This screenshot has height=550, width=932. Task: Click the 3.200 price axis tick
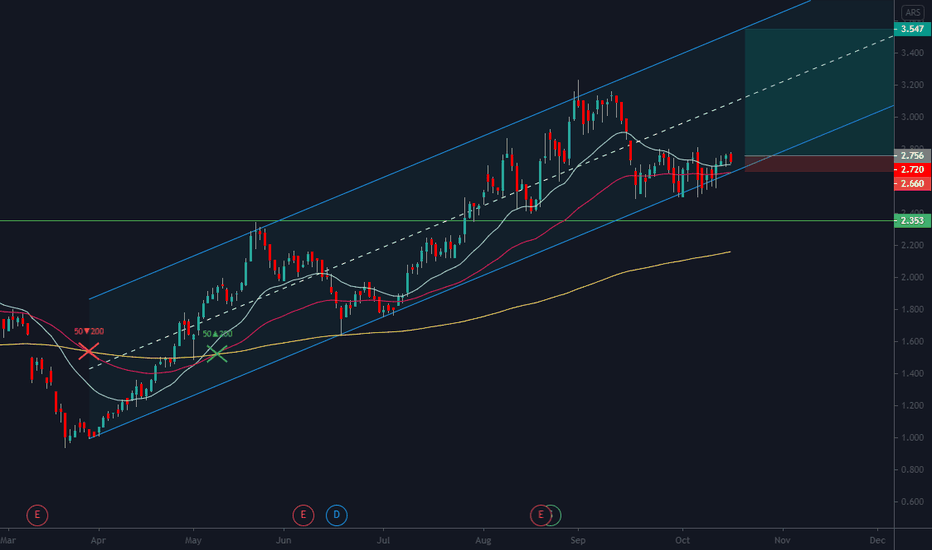[912, 85]
